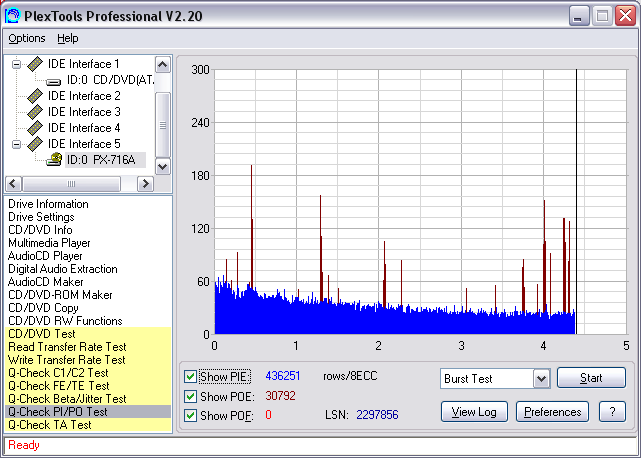Toggle the Show POF checkbox
This screenshot has height=458, width=641.
[x=190, y=415]
